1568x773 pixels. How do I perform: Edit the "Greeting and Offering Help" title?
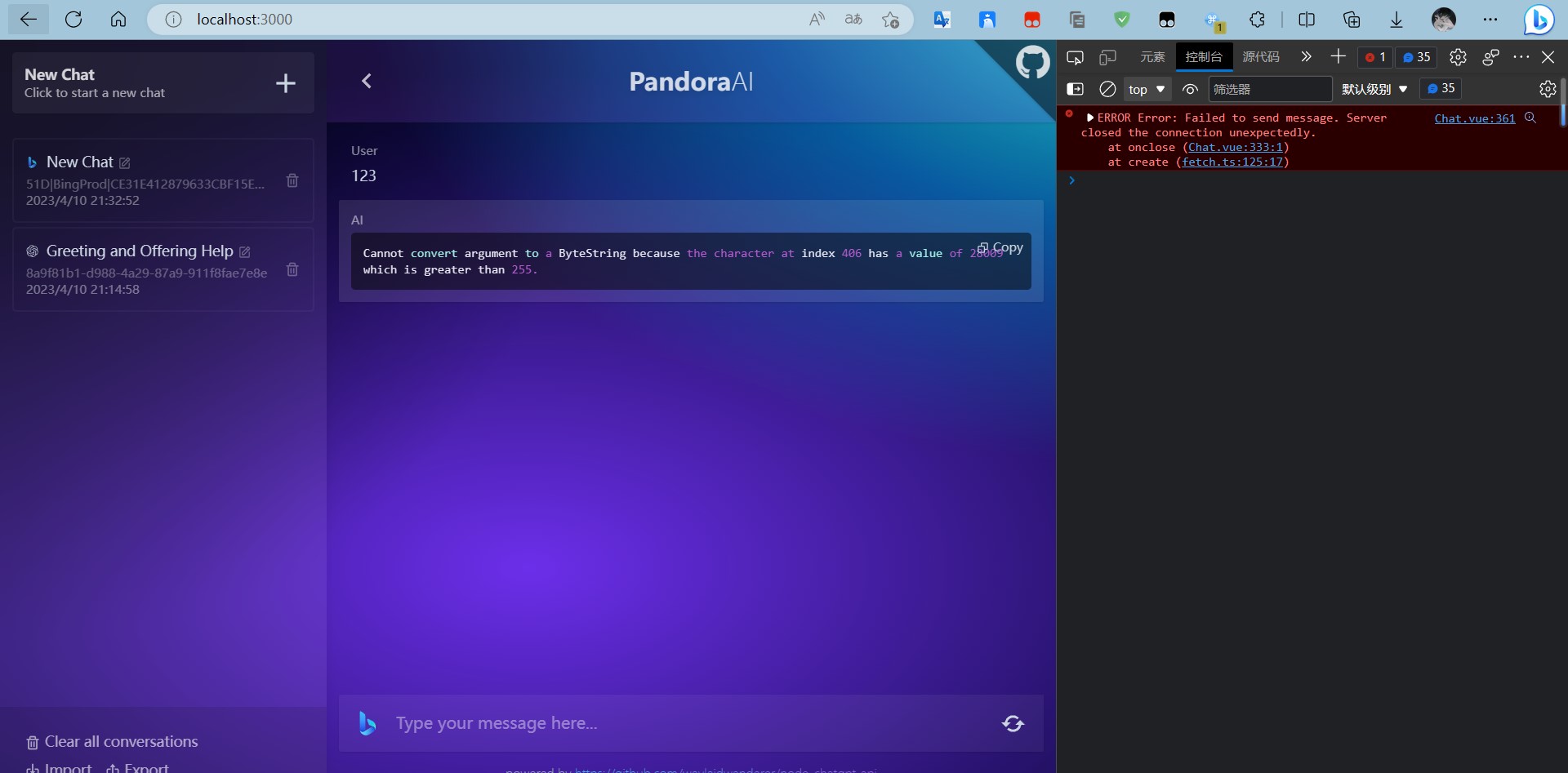[x=245, y=252]
